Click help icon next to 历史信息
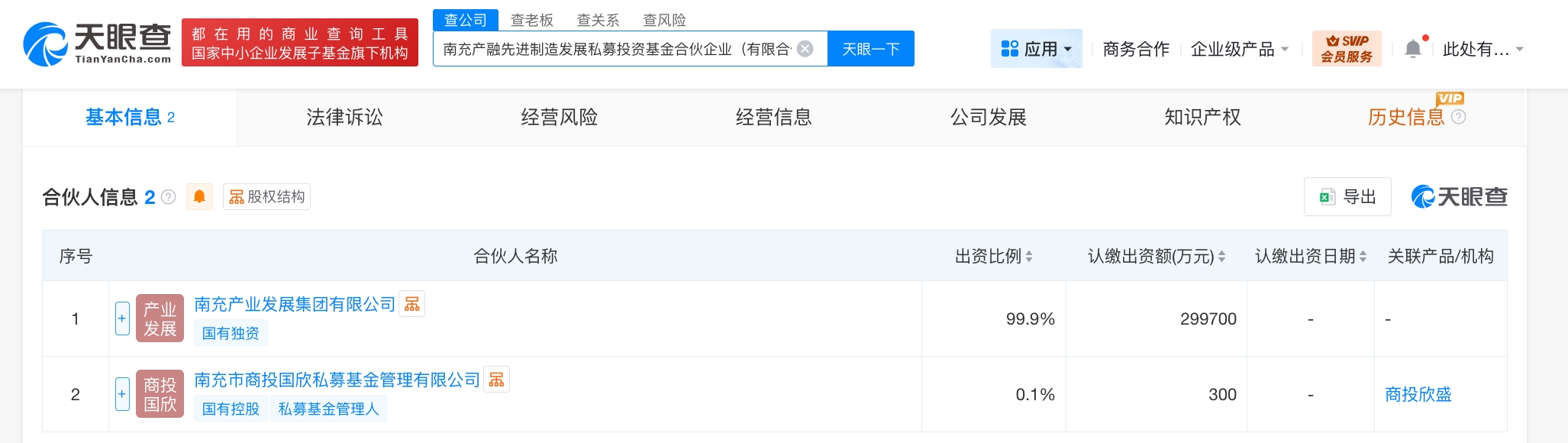Image resolution: width=1568 pixels, height=443 pixels. point(1458,117)
